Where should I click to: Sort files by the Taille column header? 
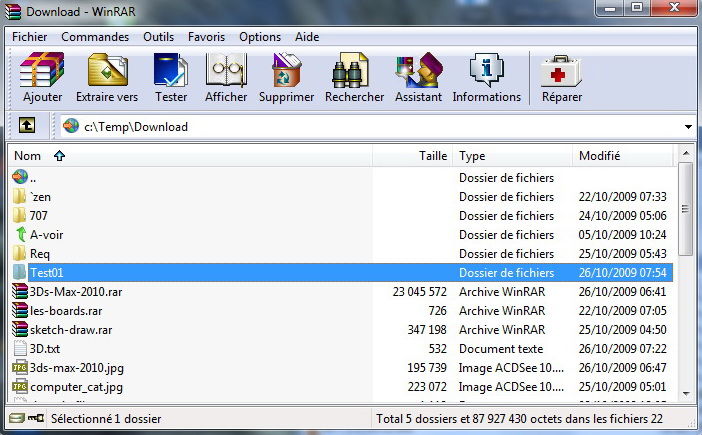click(x=412, y=156)
